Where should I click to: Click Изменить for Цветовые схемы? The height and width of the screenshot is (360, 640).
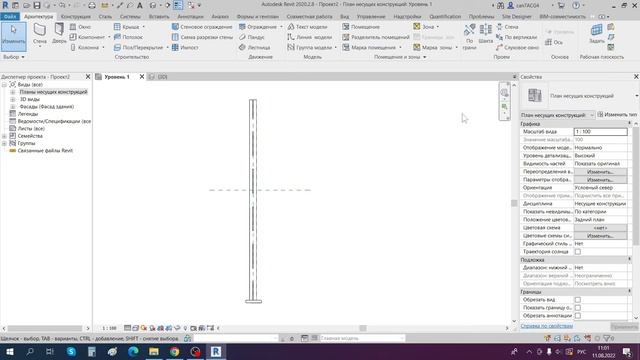[600, 236]
